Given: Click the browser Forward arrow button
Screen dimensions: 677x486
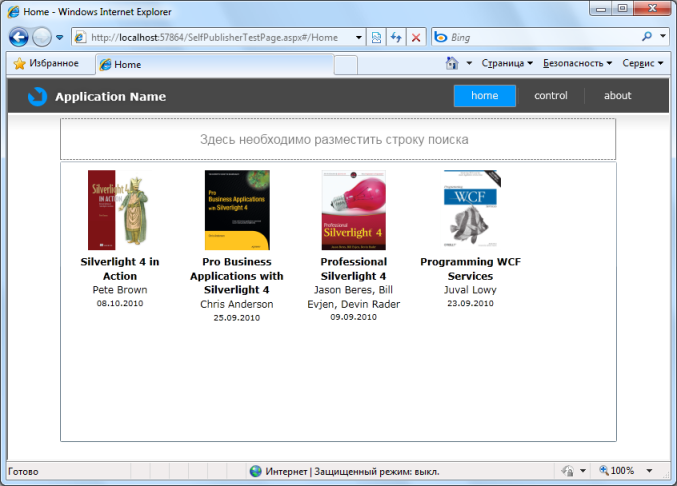Looking at the screenshot, I should coord(42,38).
